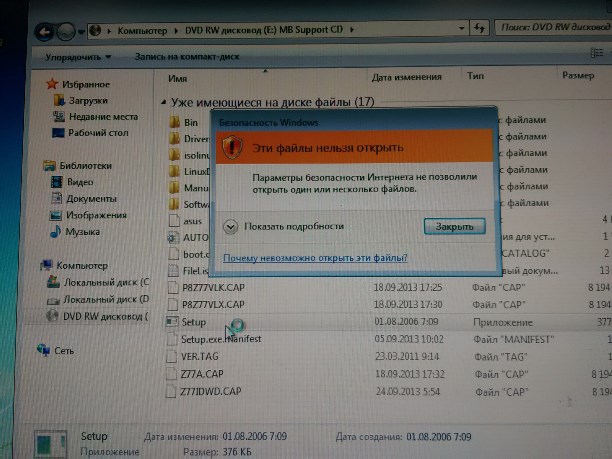Click the Back navigation arrow button
This screenshot has width=612, height=459.
pos(44,31)
